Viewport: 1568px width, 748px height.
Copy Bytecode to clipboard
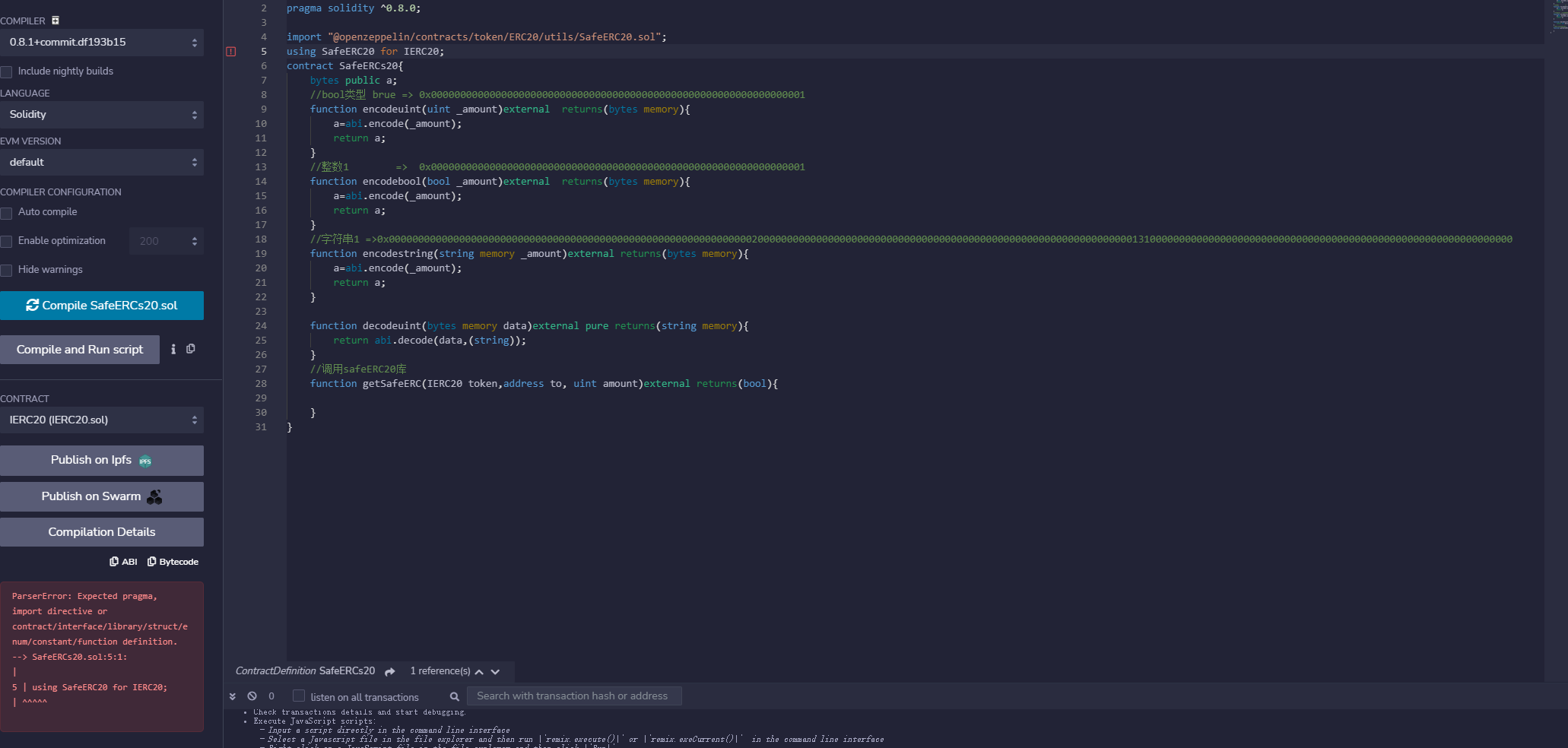click(x=173, y=562)
